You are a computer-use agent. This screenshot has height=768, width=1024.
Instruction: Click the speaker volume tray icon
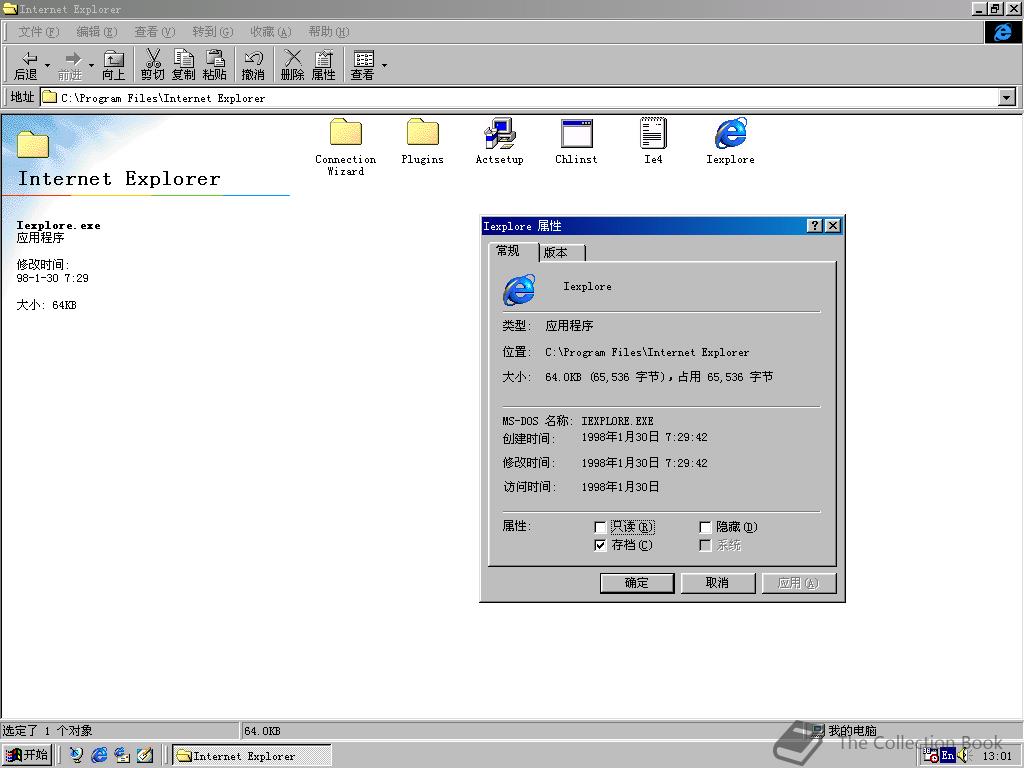(963, 756)
